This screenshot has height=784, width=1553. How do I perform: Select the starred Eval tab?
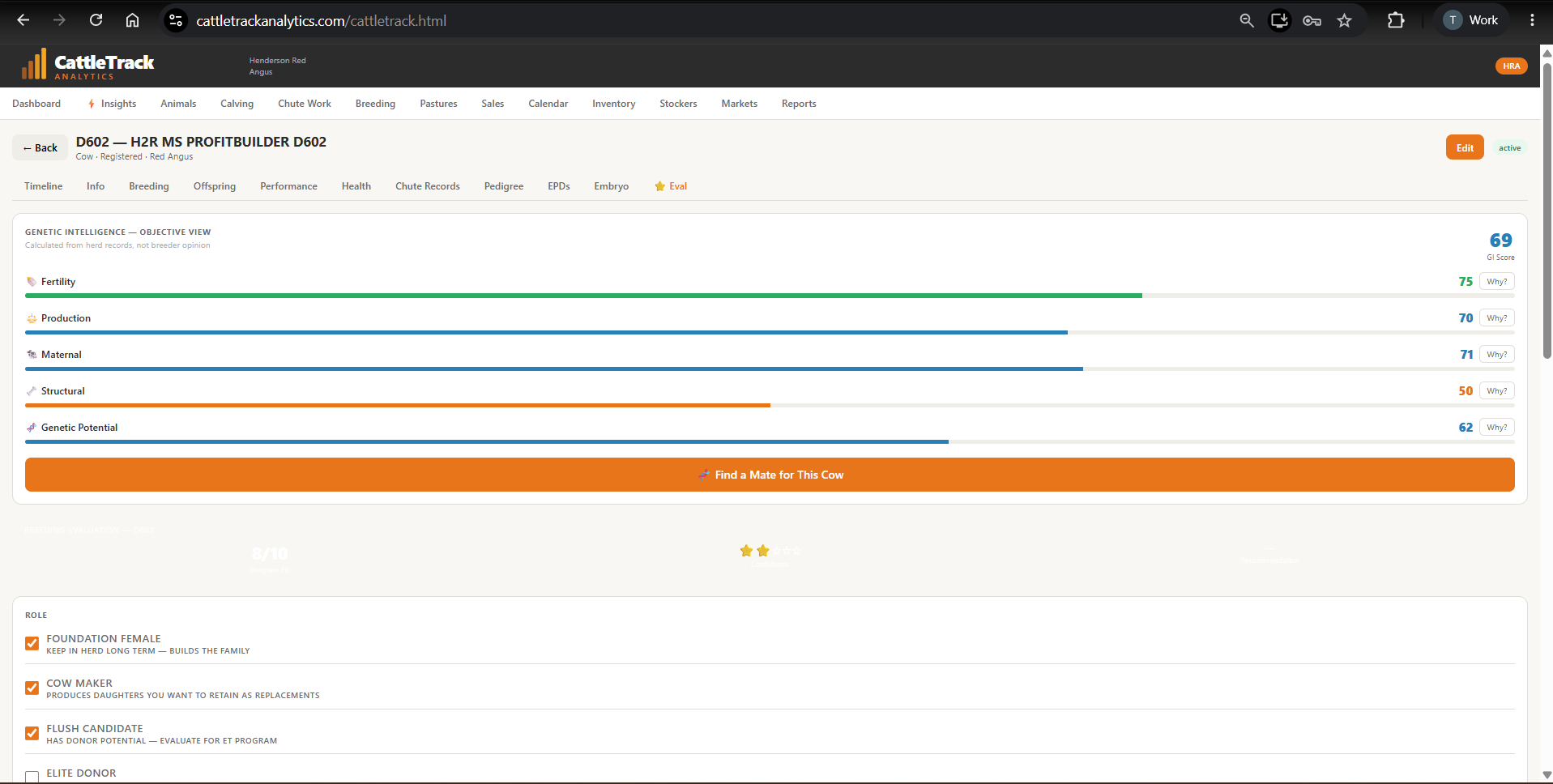(671, 186)
